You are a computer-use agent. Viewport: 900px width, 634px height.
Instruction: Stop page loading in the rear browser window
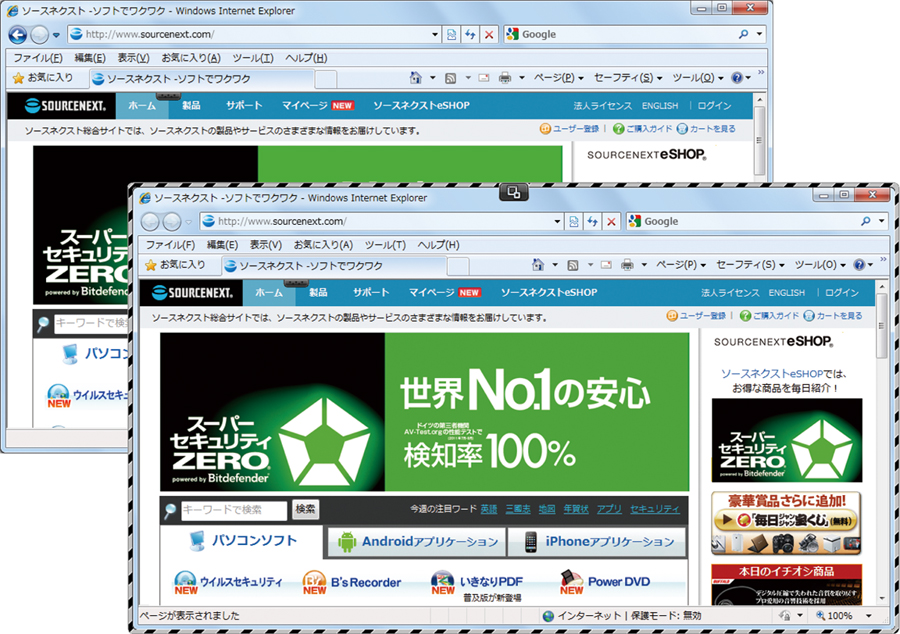[x=488, y=34]
